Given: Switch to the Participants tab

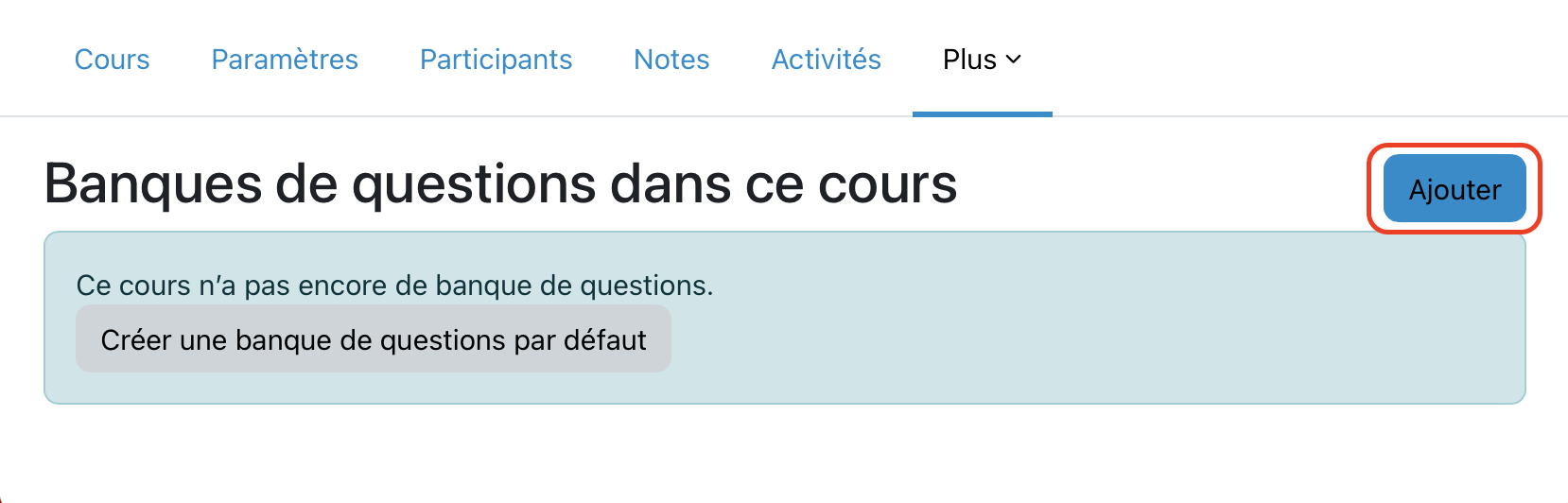Looking at the screenshot, I should click(x=496, y=60).
